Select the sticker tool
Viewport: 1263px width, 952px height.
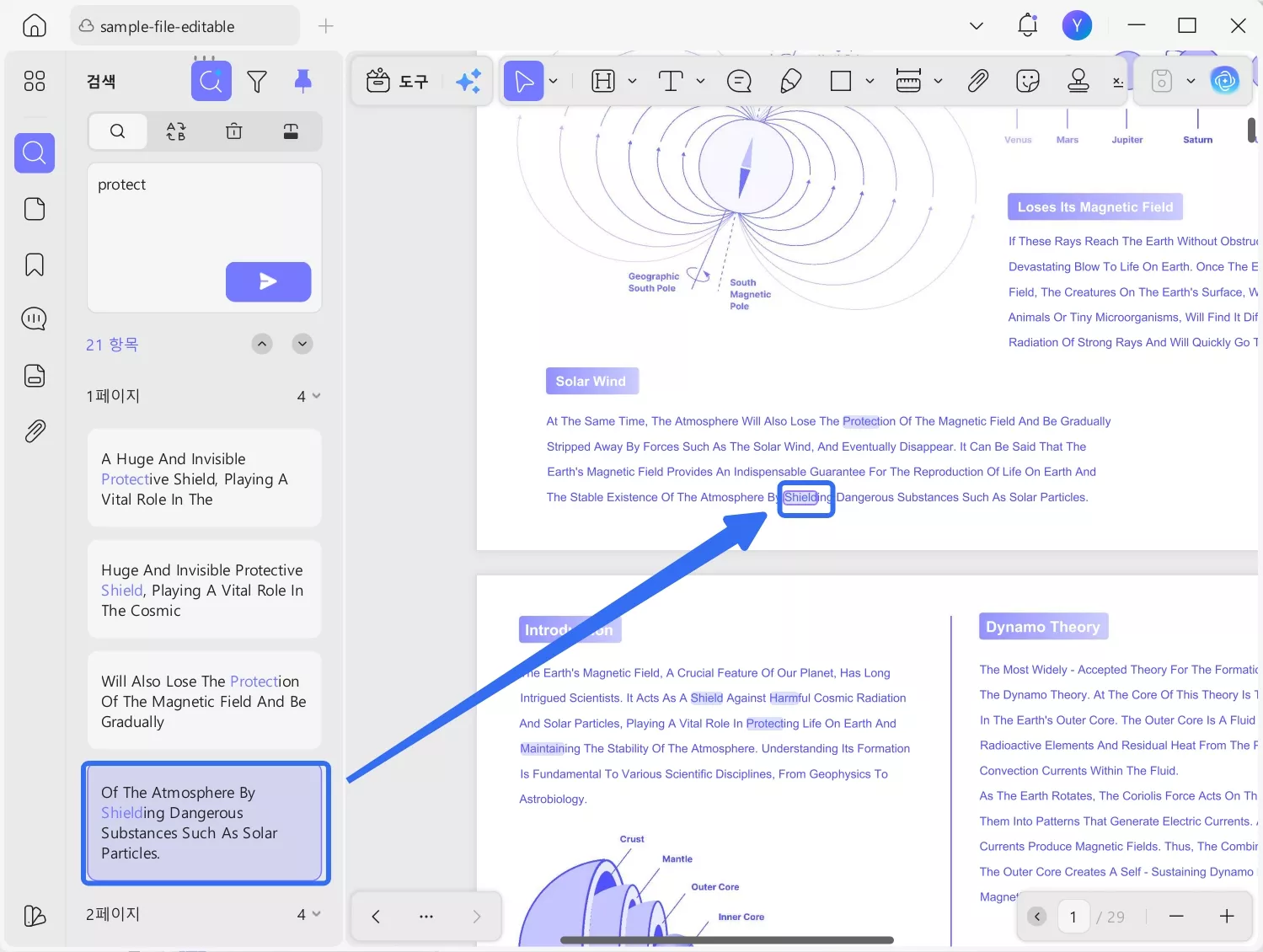click(1028, 81)
